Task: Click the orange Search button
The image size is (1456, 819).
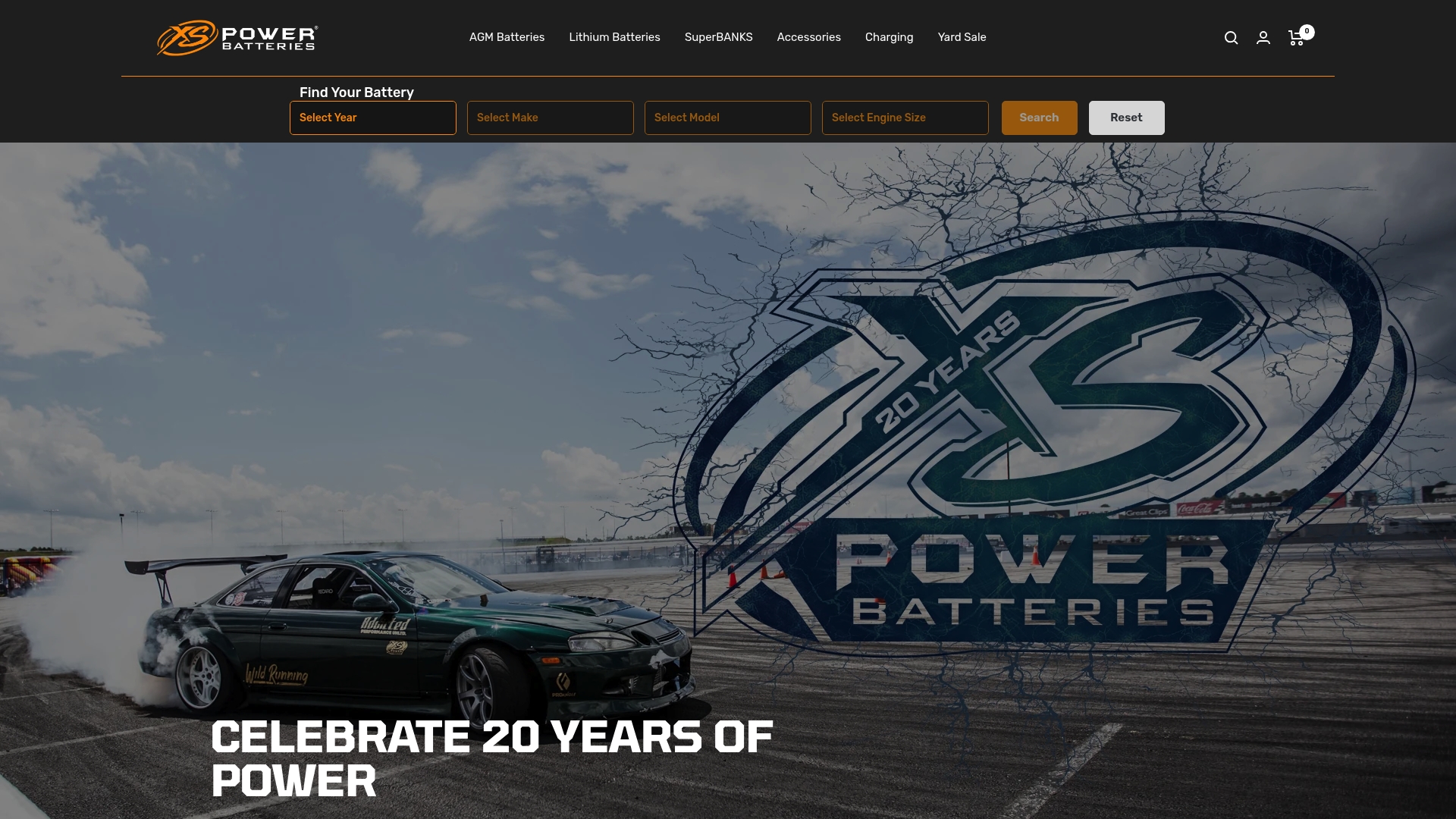Action: tap(1039, 118)
